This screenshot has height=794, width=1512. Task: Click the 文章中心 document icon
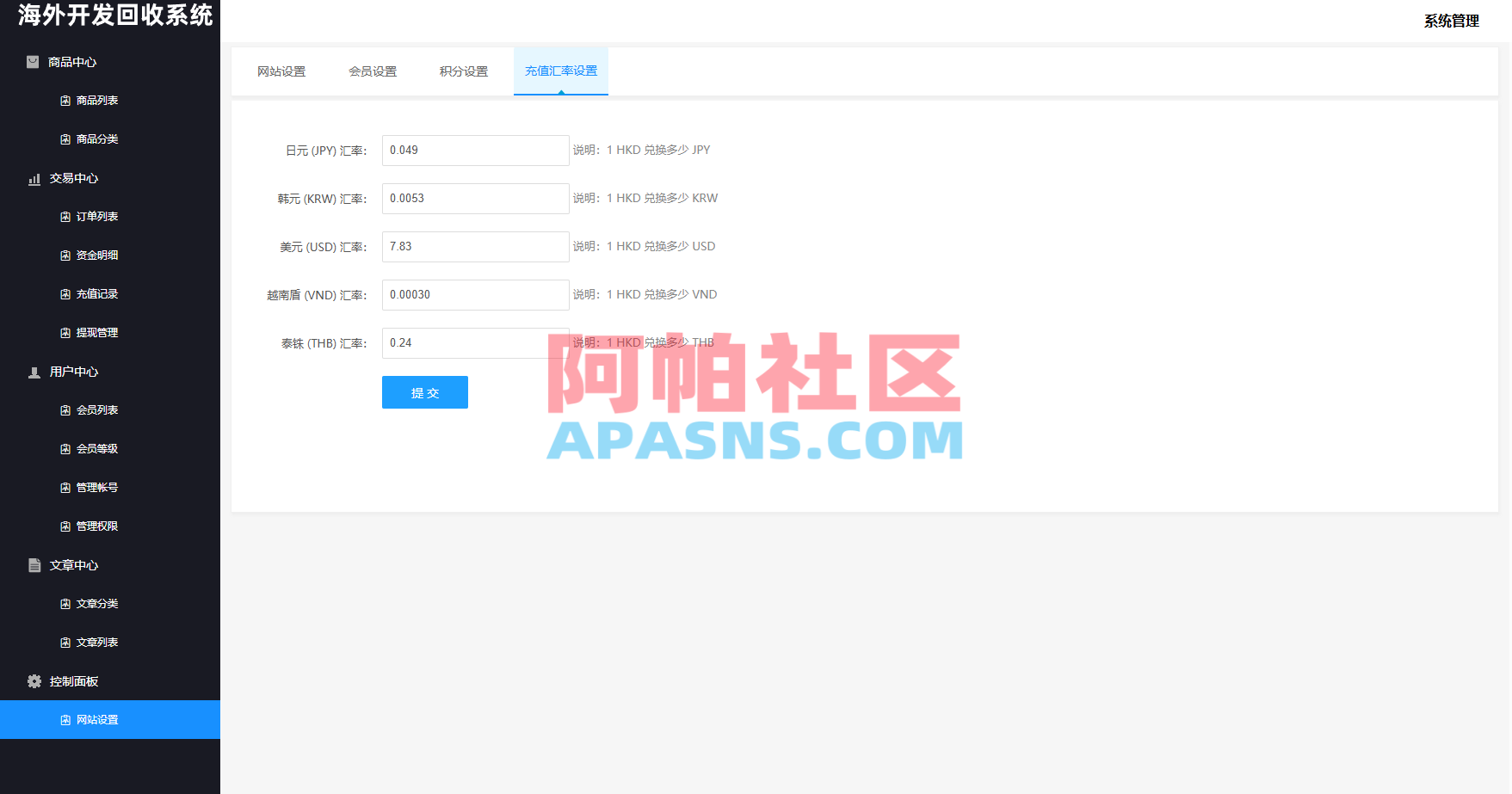click(34, 565)
